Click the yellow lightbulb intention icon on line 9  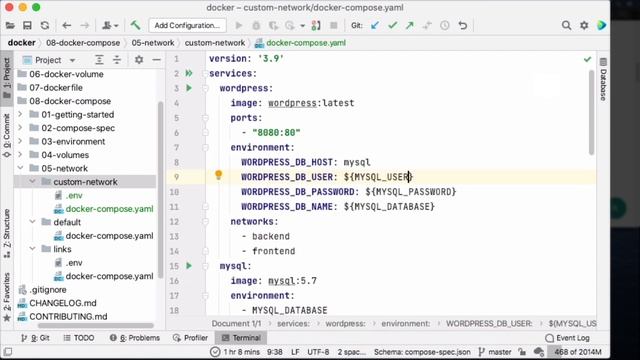[x=218, y=175]
